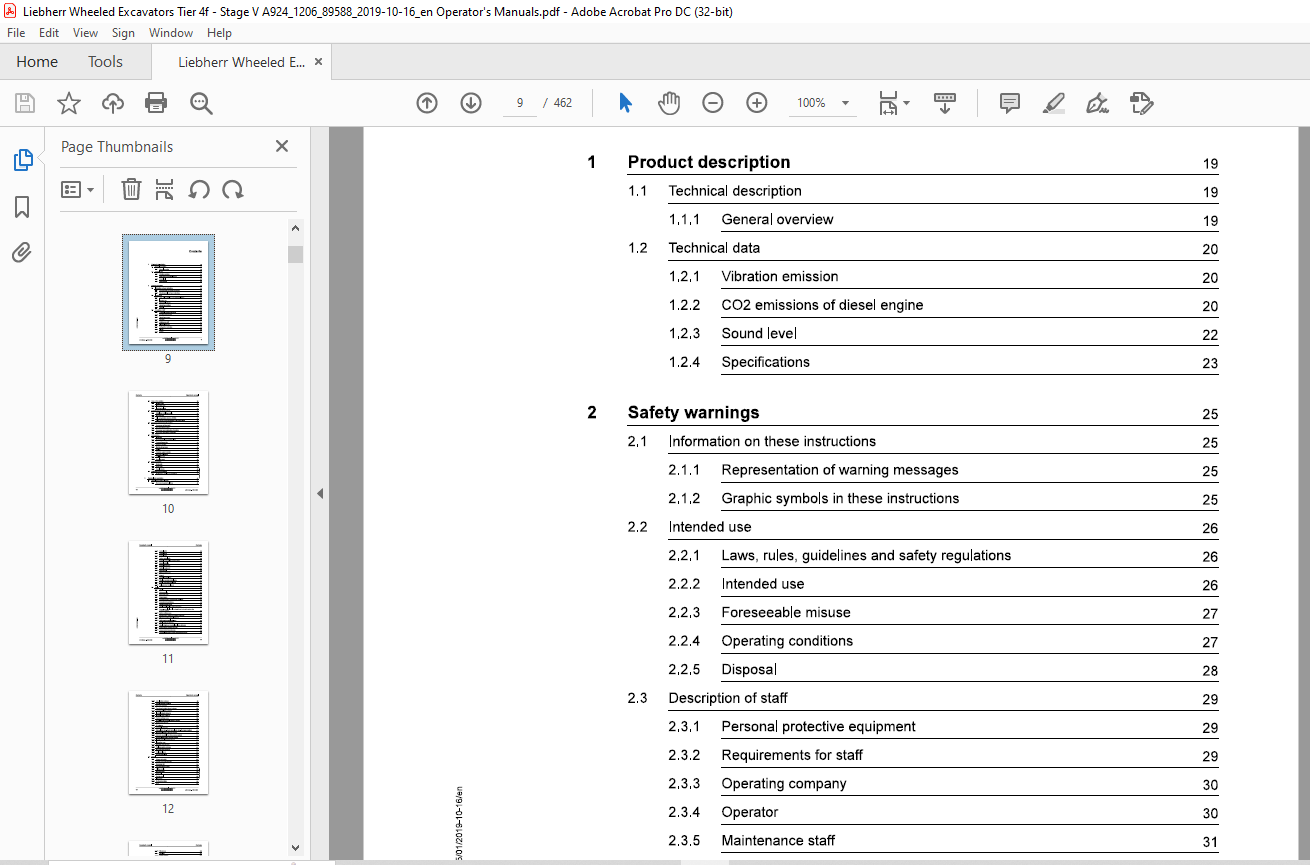Screen dimensions: 1310x865
Task: Open CO2 emissions of diesel engine entry
Action: point(822,305)
